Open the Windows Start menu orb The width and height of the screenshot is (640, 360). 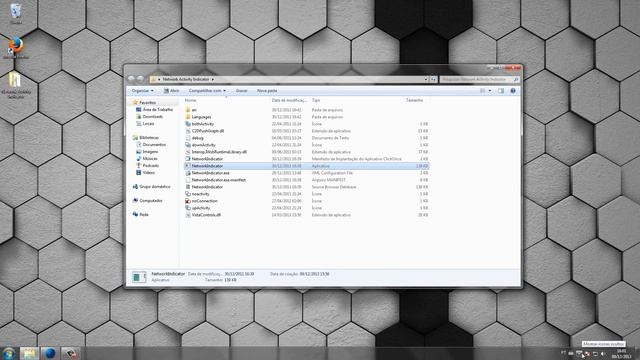[9, 353]
